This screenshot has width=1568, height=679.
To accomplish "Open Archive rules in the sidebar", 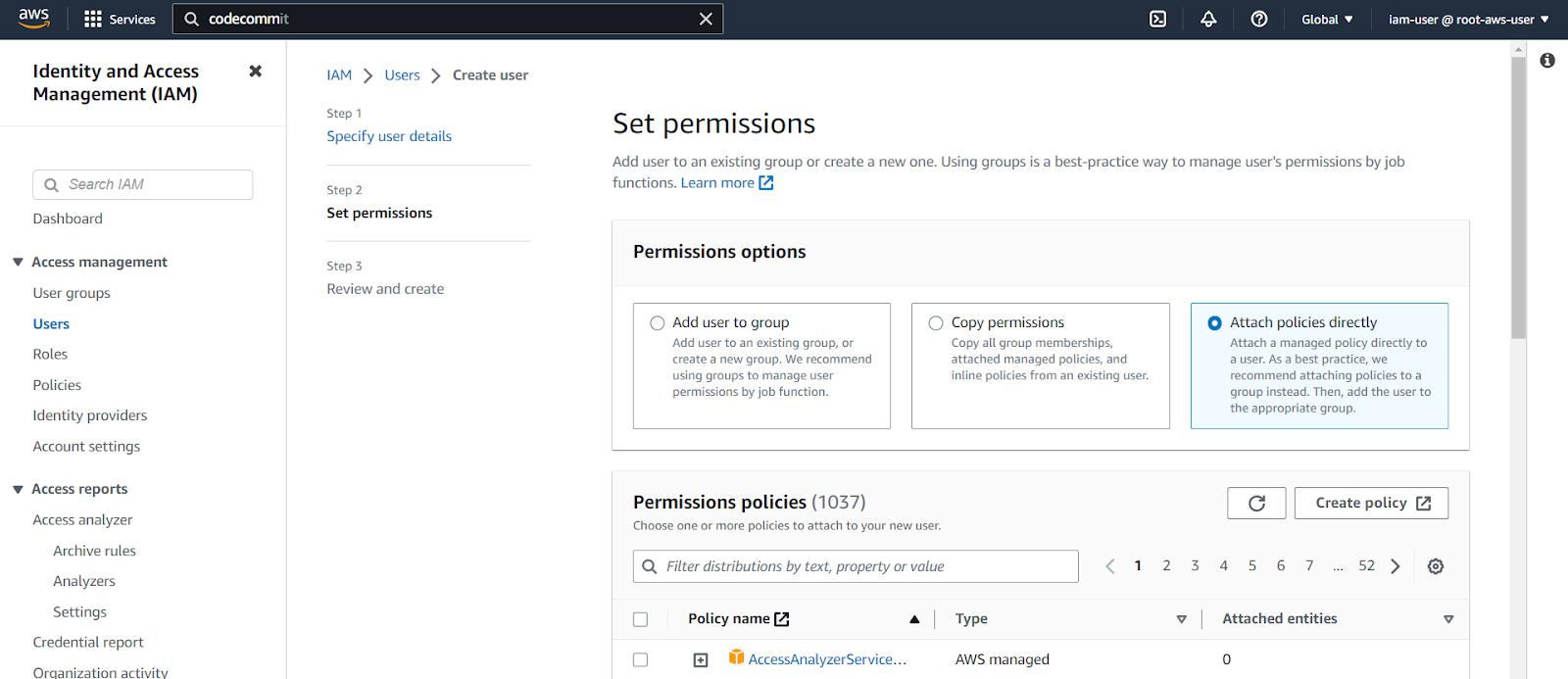I will pyautogui.click(x=94, y=551).
